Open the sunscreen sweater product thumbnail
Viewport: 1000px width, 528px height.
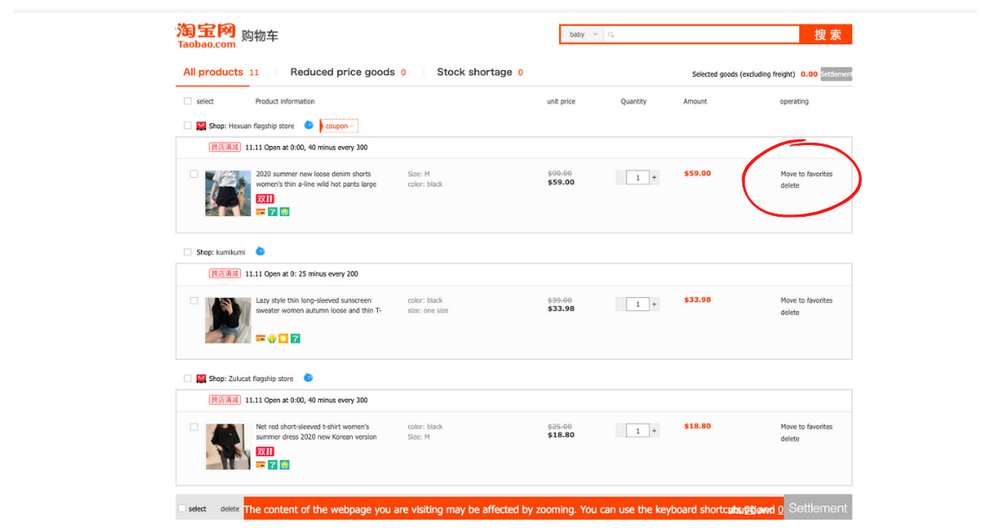coord(228,320)
